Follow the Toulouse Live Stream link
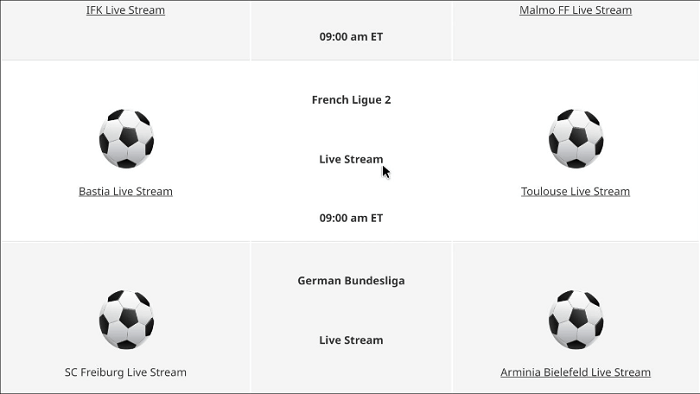The width and height of the screenshot is (700, 394). pyautogui.click(x=575, y=191)
